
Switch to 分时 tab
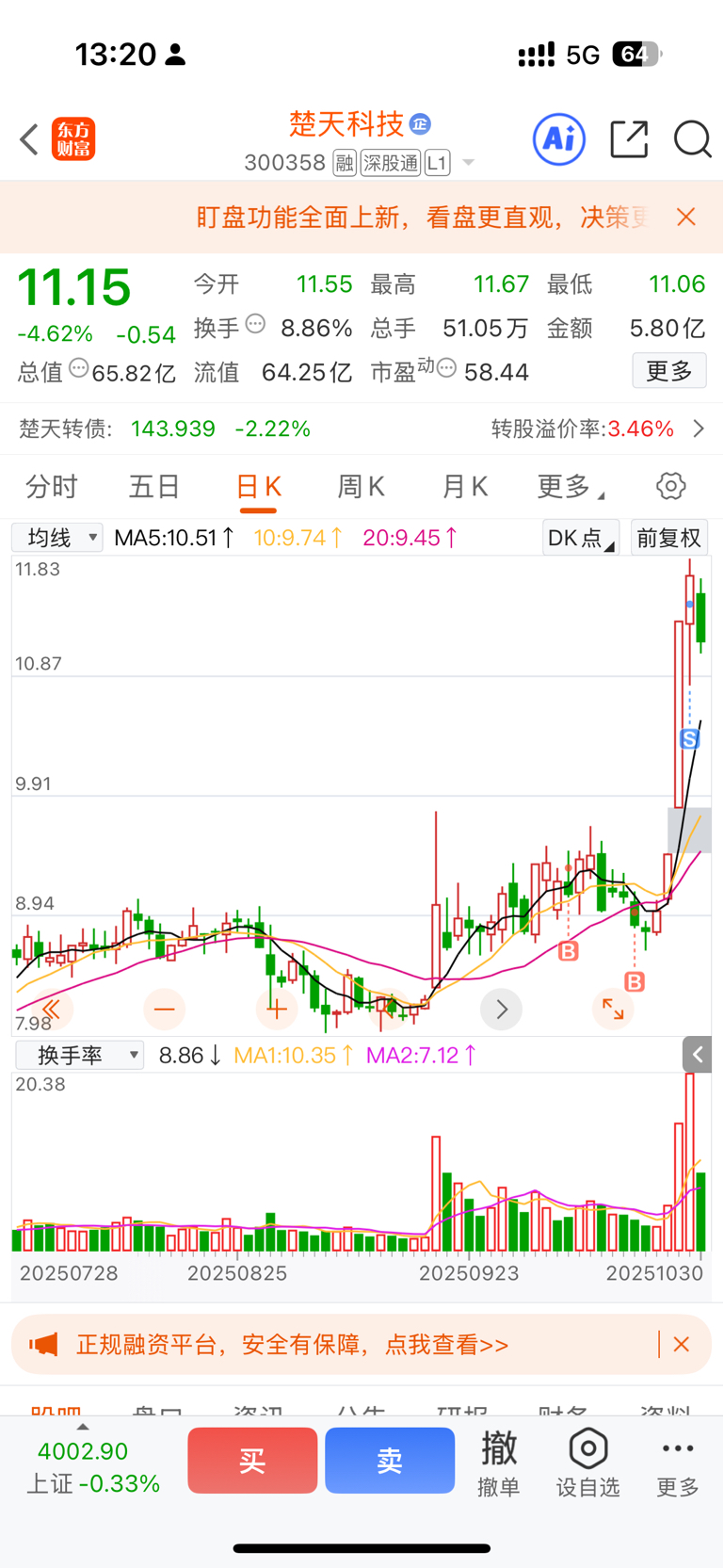tap(52, 487)
